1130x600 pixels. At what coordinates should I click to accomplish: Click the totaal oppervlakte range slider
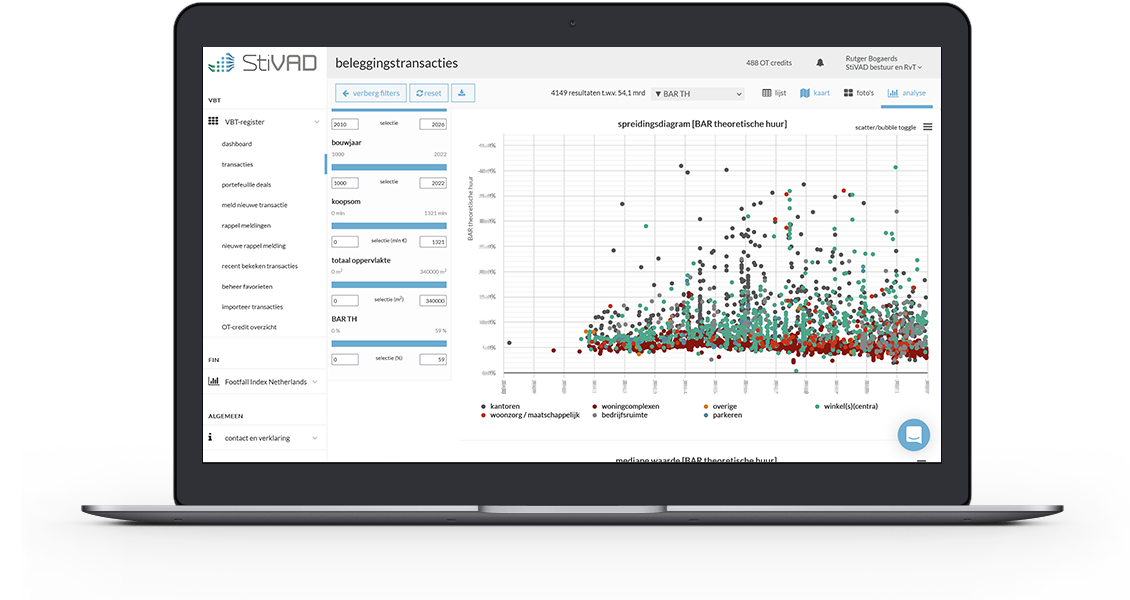[389, 285]
